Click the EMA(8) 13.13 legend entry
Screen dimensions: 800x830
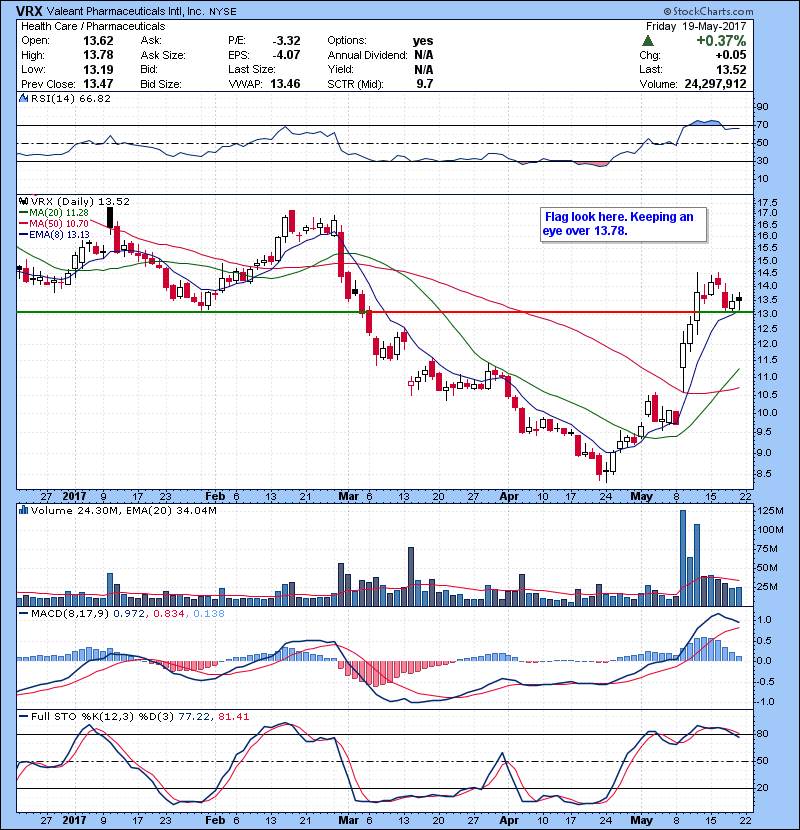54,234
